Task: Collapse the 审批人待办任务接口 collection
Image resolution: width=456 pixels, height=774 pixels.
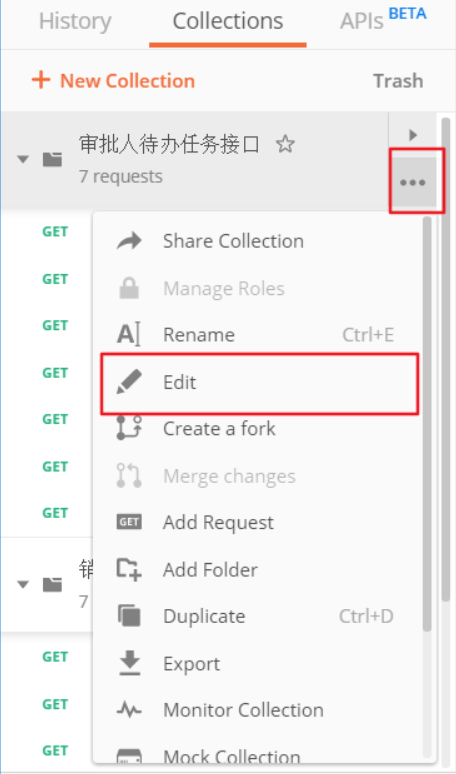Action: 22,159
